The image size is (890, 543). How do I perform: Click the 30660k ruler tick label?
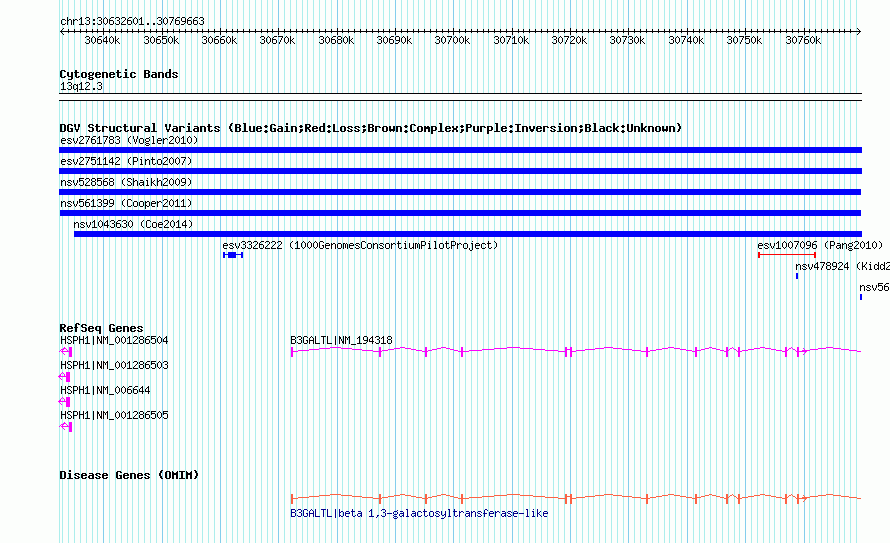[x=219, y=41]
